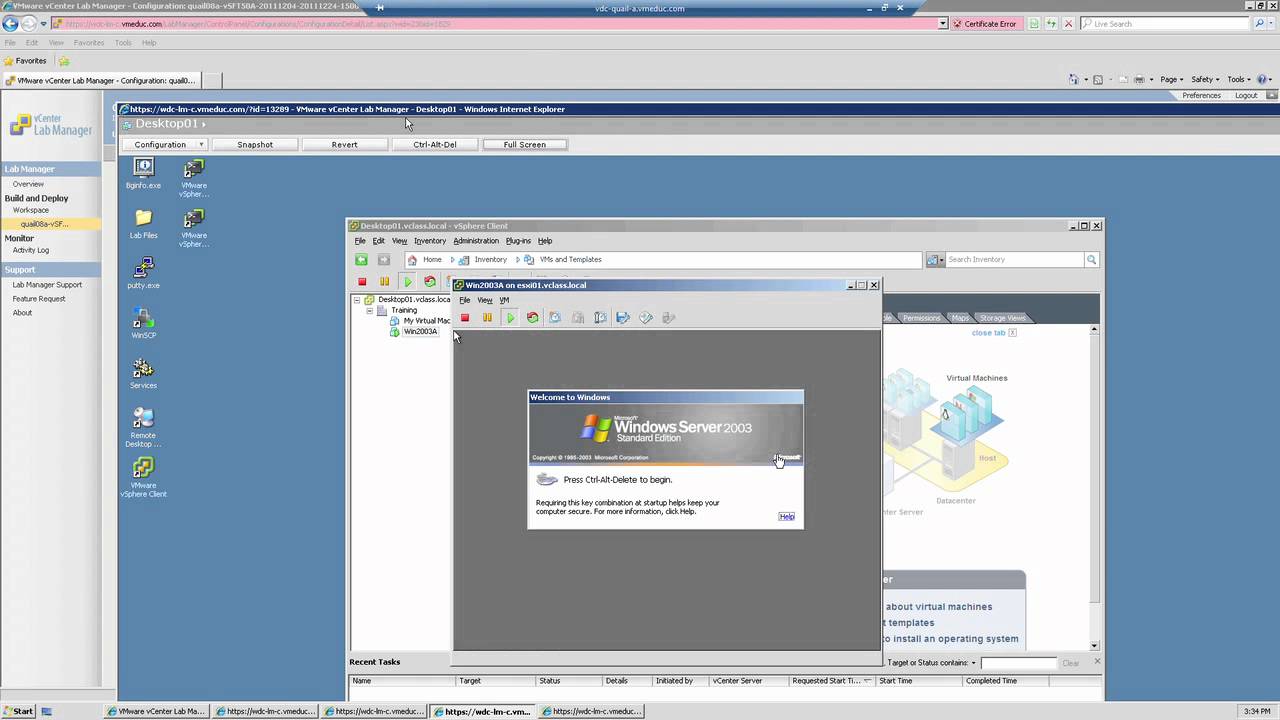The height and width of the screenshot is (720, 1280).
Task: Click the Snapshot Manager icon in console toolbar
Action: [x=578, y=318]
